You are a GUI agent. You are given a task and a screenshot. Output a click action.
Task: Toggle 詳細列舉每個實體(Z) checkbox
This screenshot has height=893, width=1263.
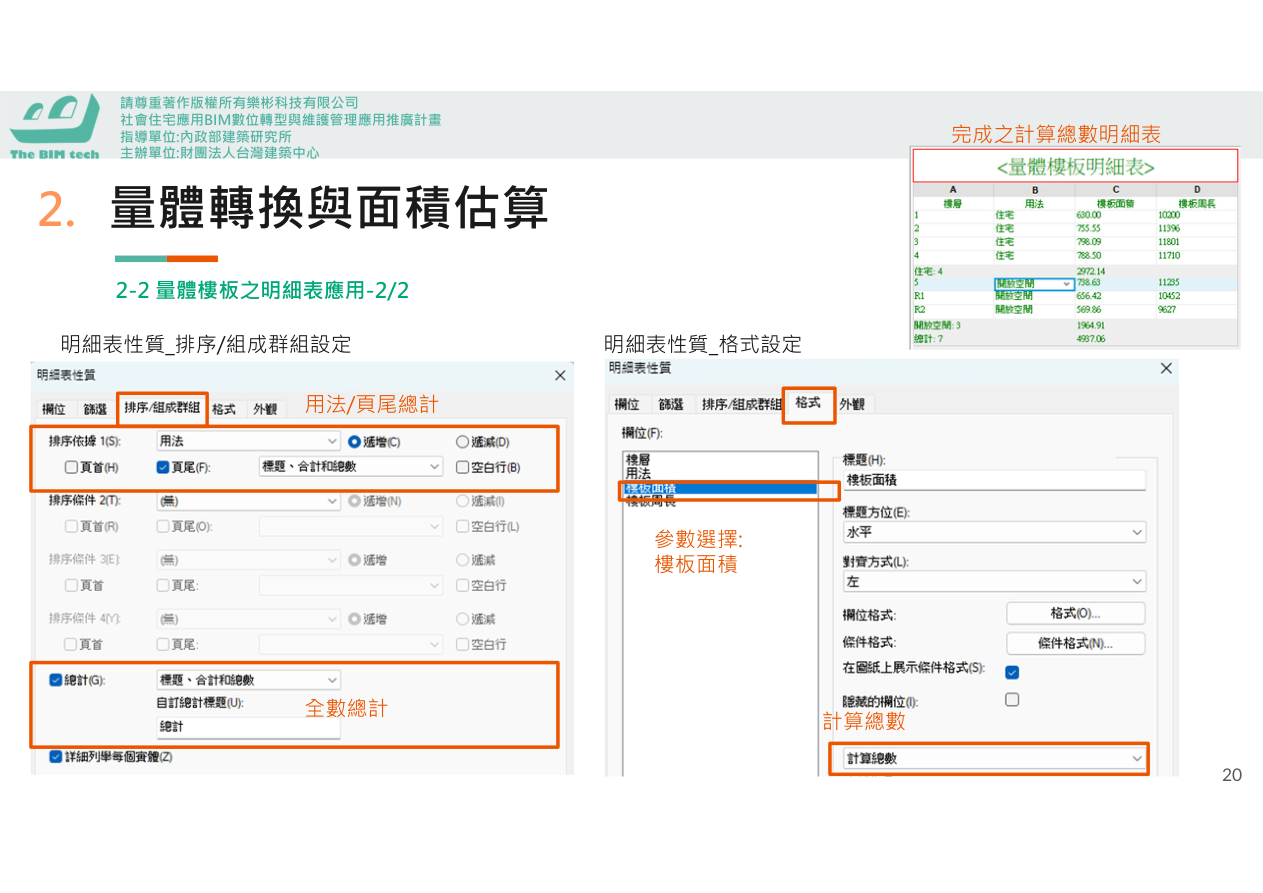[x=56, y=757]
